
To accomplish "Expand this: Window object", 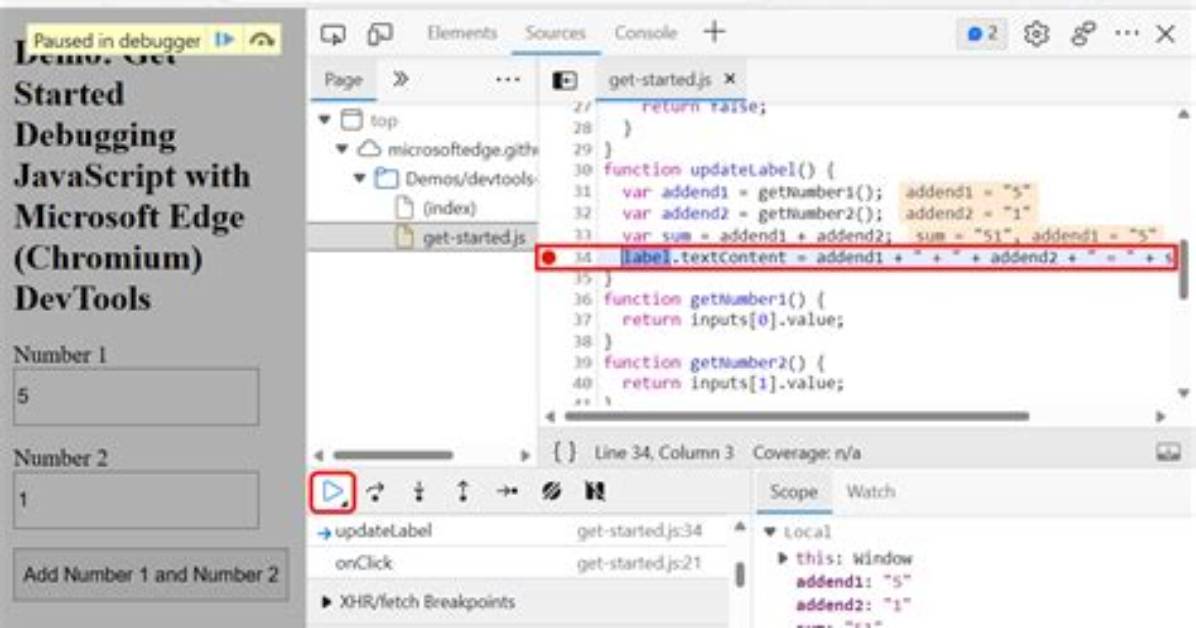I will click(x=782, y=558).
